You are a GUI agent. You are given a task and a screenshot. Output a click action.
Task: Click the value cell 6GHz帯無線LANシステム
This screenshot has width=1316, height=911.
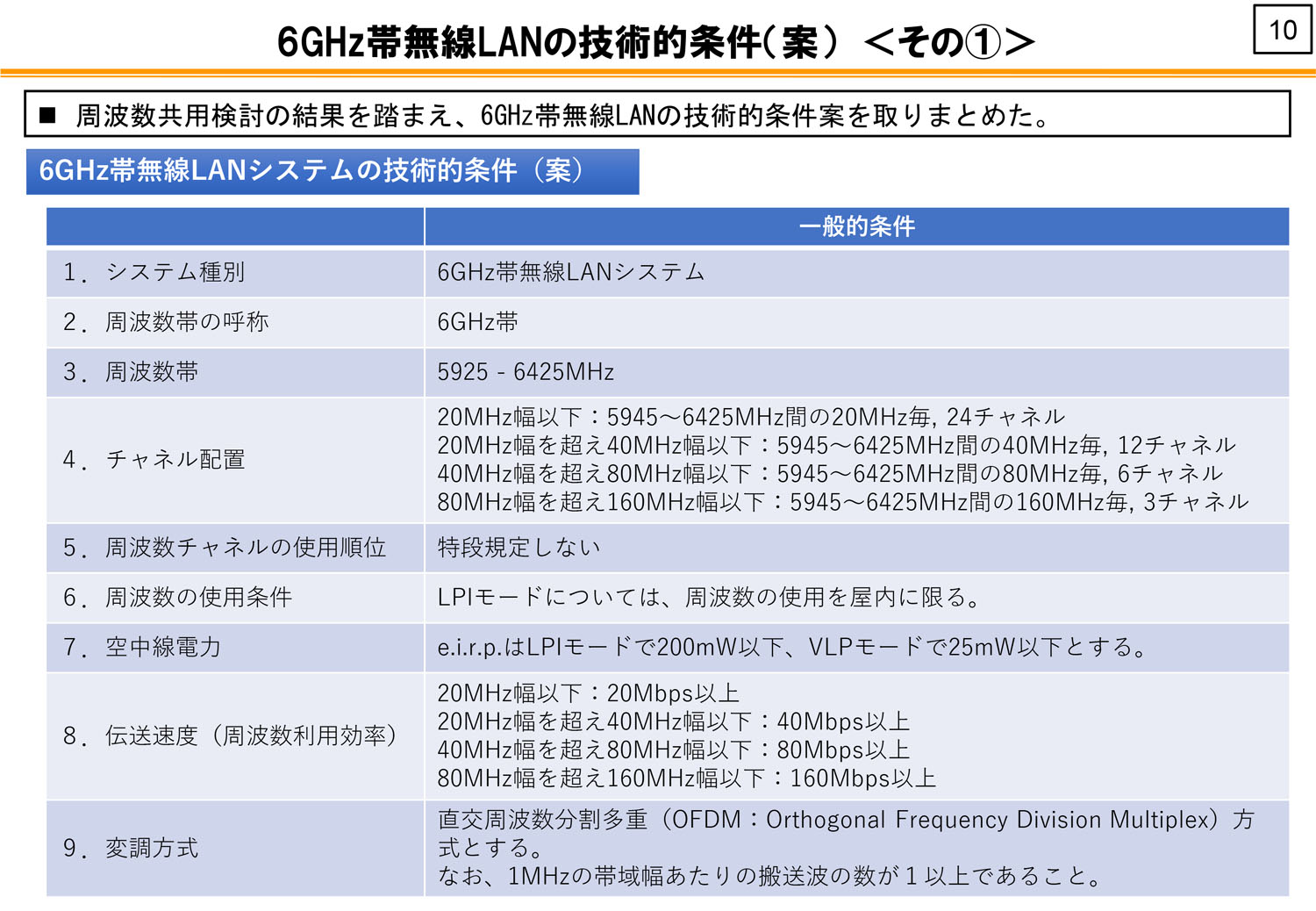coord(570,273)
